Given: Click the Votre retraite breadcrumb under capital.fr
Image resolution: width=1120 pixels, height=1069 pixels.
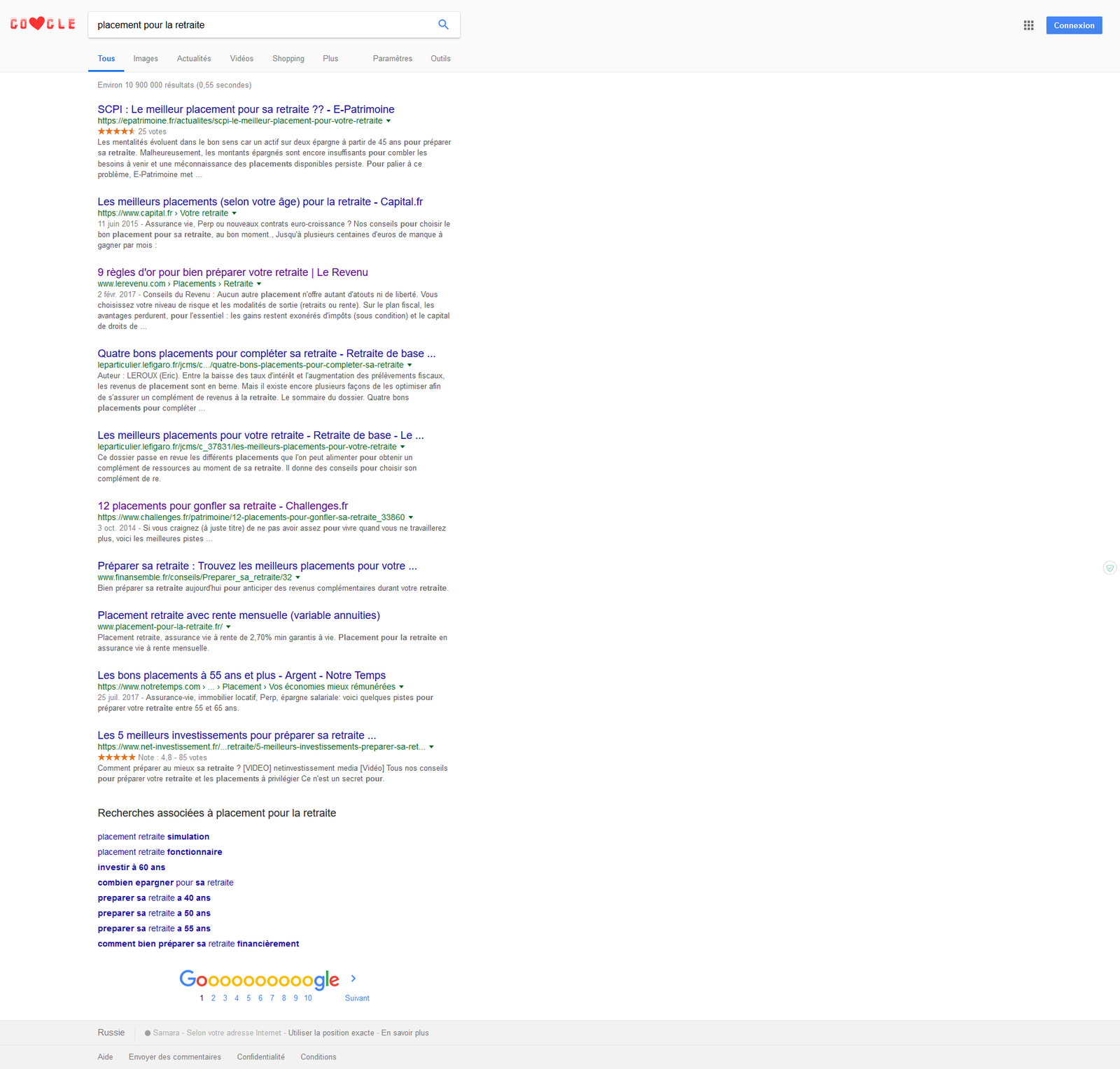Looking at the screenshot, I should click(204, 214).
